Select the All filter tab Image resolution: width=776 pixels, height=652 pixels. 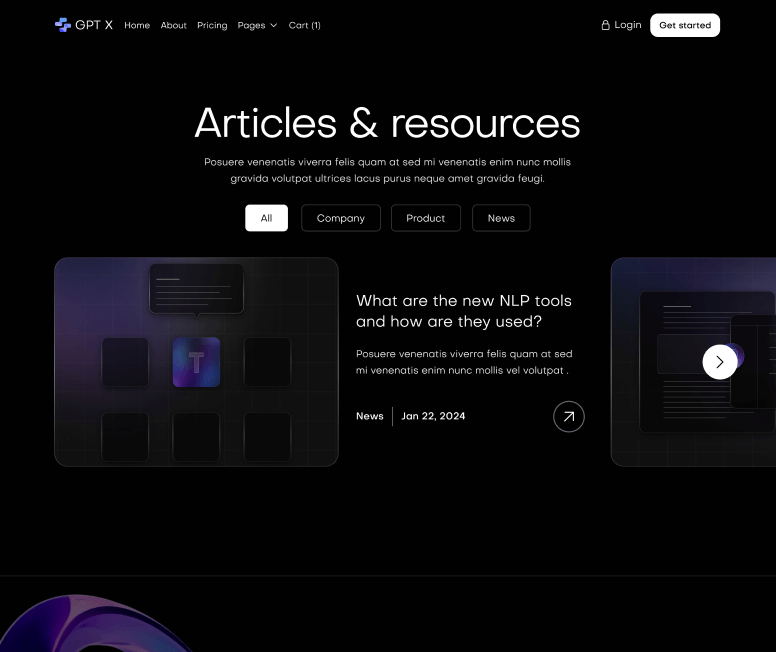266,218
